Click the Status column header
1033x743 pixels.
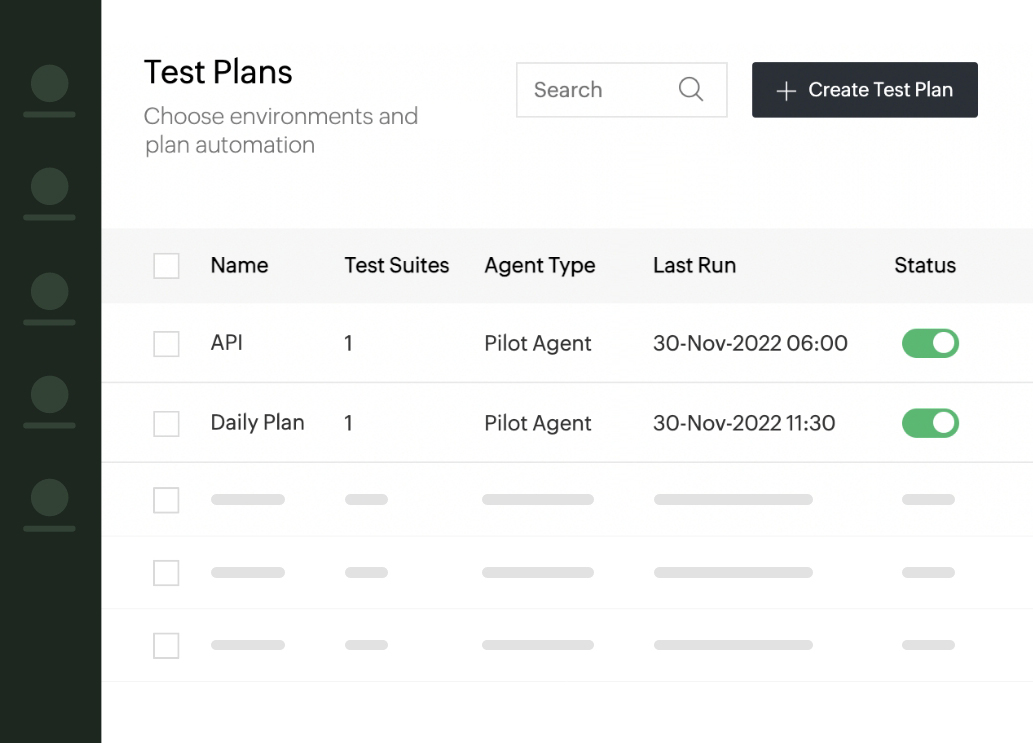point(924,266)
